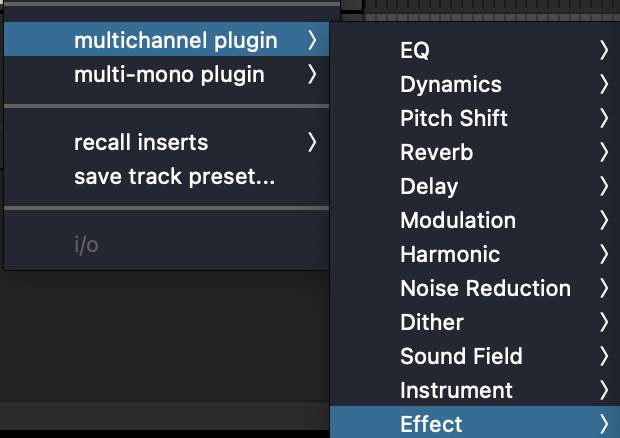Viewport: 620px width, 438px height.
Task: Select the Pitch Shift category
Action: point(475,118)
